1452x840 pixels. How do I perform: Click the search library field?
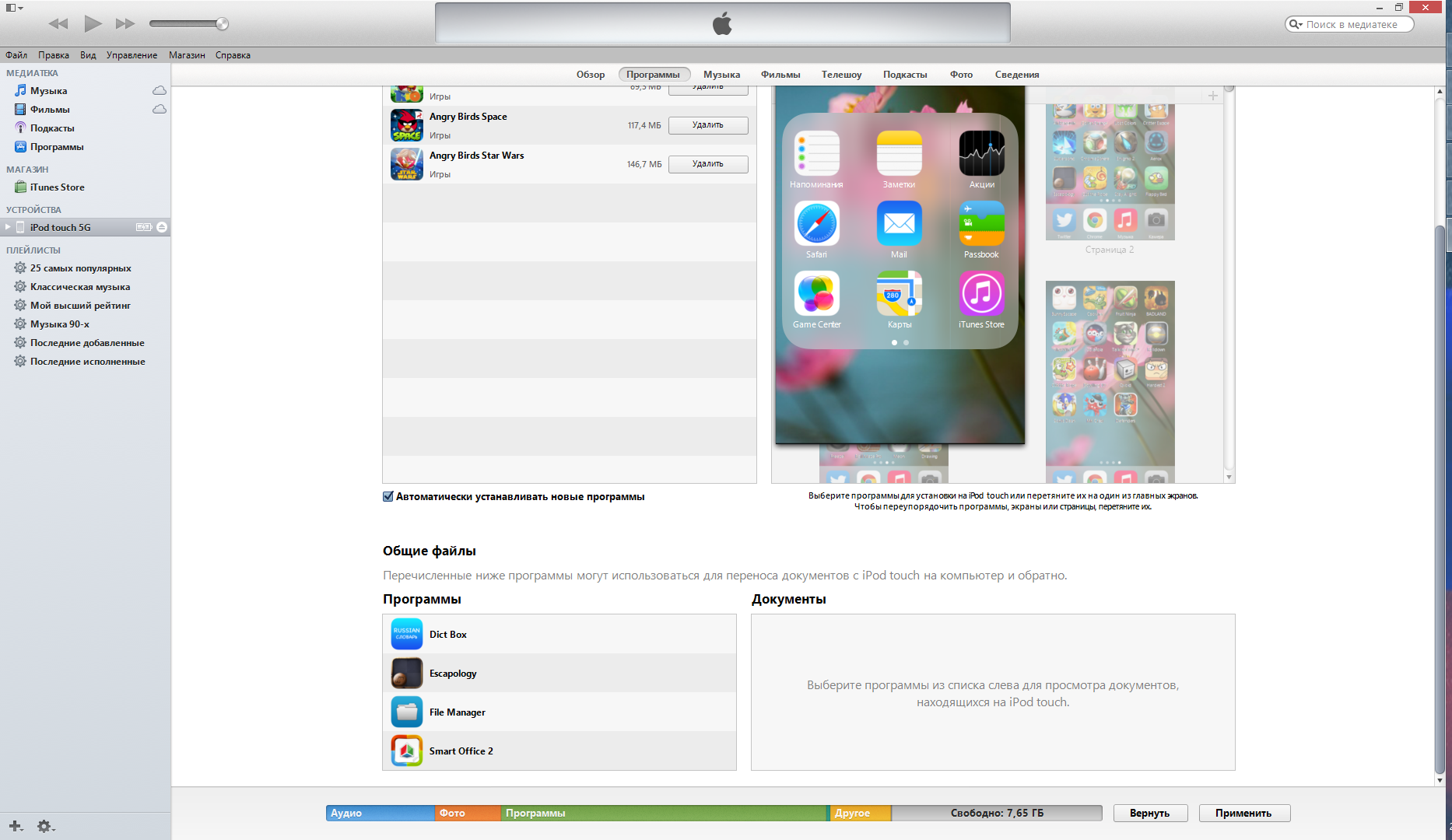click(x=1349, y=24)
